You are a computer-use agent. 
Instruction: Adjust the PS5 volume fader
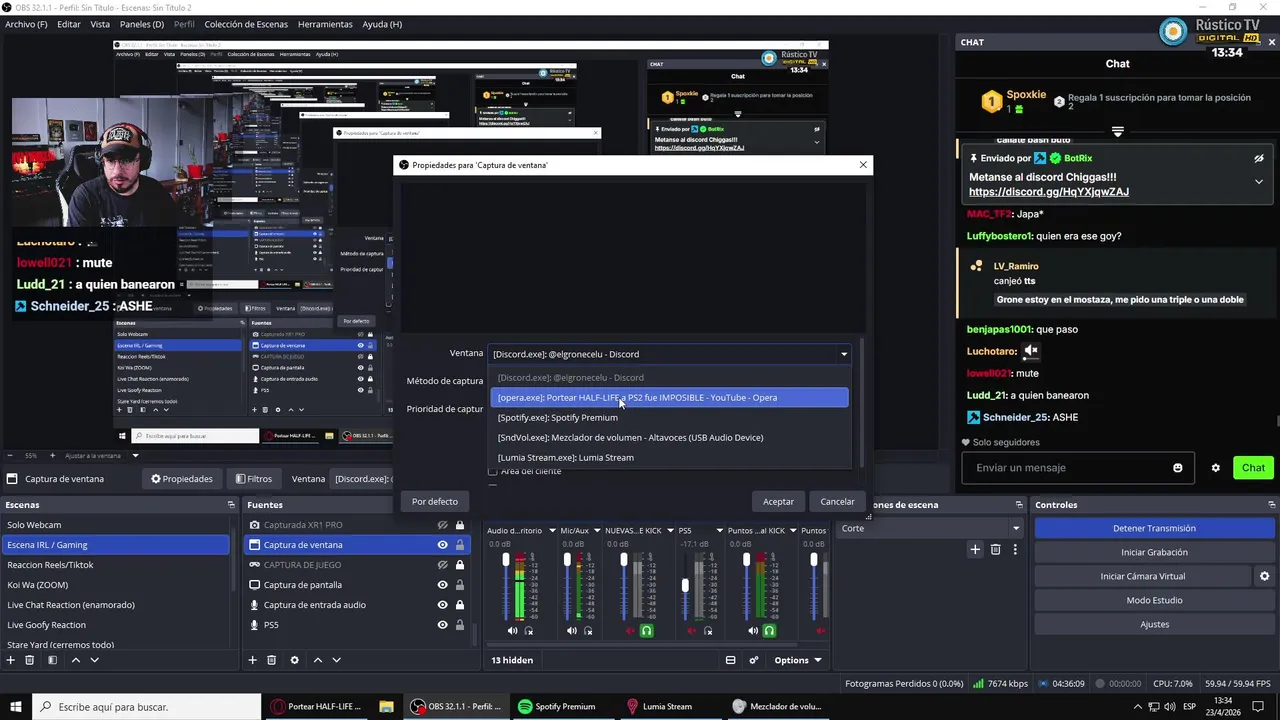coord(685,585)
